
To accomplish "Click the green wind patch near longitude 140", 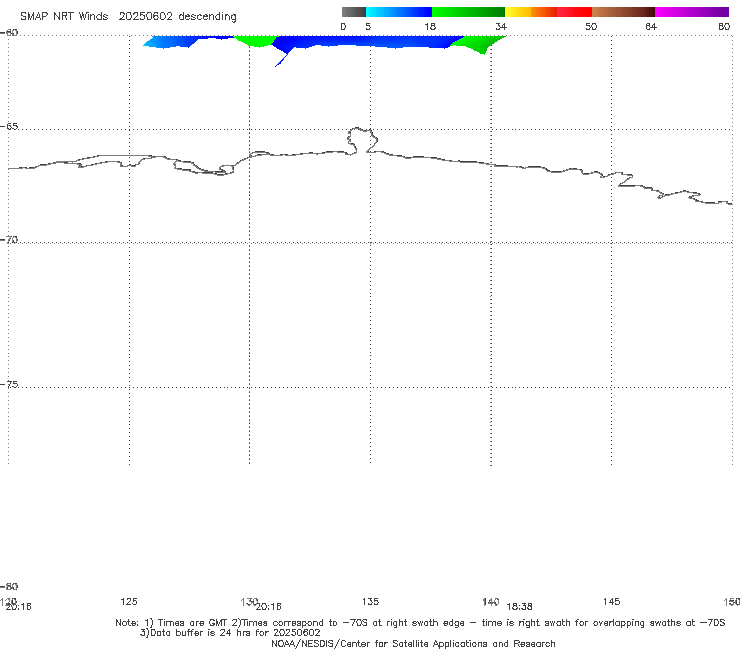I will tap(480, 43).
